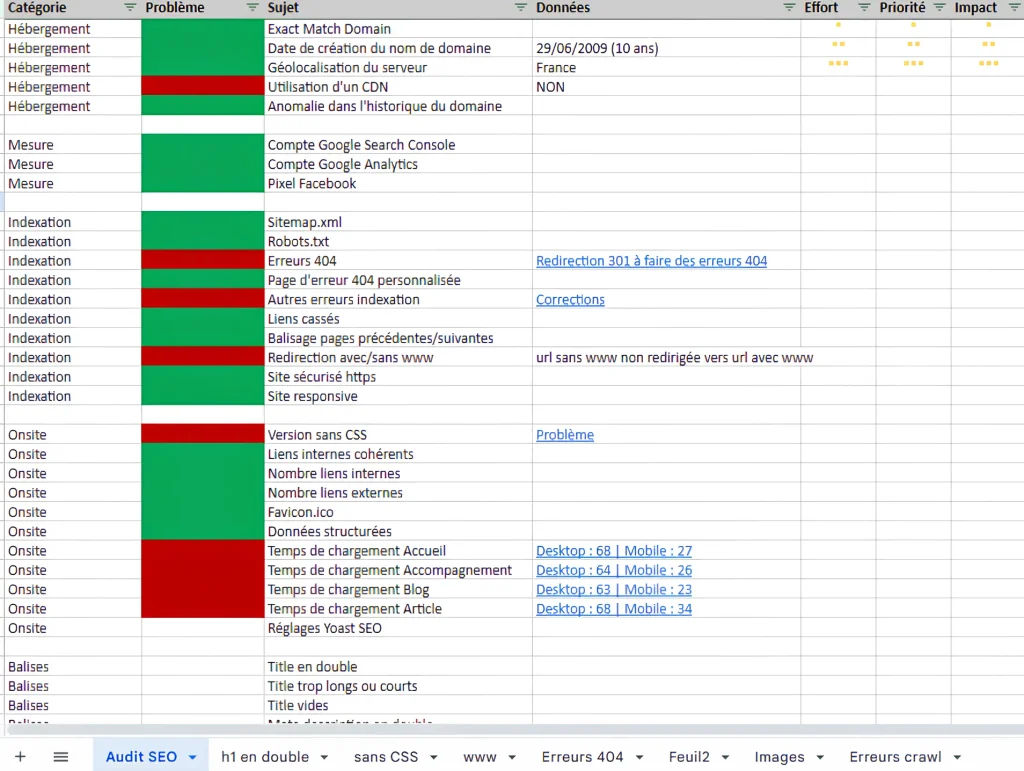The width and height of the screenshot is (1024, 771).
Task: Expand the Erreurs crawl tab arrow
Action: click(x=957, y=757)
